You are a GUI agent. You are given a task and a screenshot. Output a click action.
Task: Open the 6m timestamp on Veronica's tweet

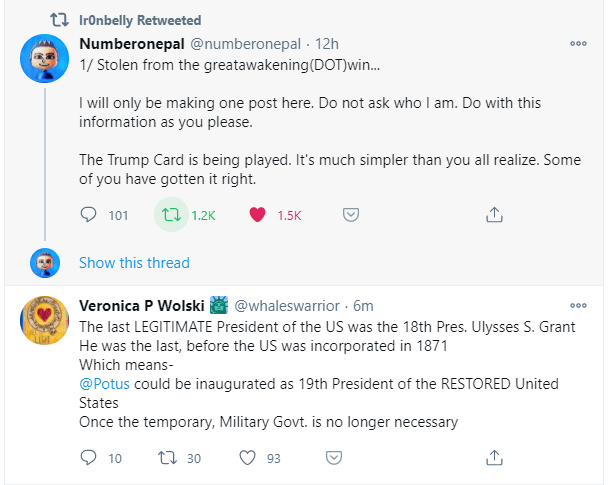point(363,305)
